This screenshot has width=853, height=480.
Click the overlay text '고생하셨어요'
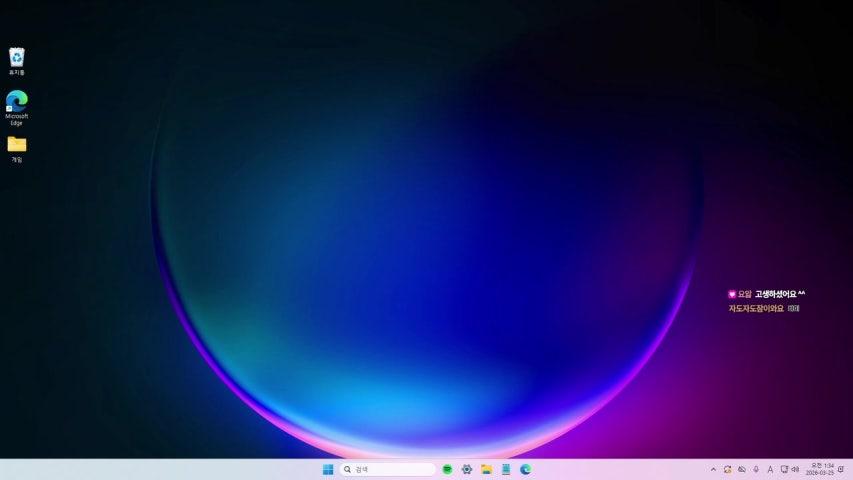pyautogui.click(x=775, y=294)
